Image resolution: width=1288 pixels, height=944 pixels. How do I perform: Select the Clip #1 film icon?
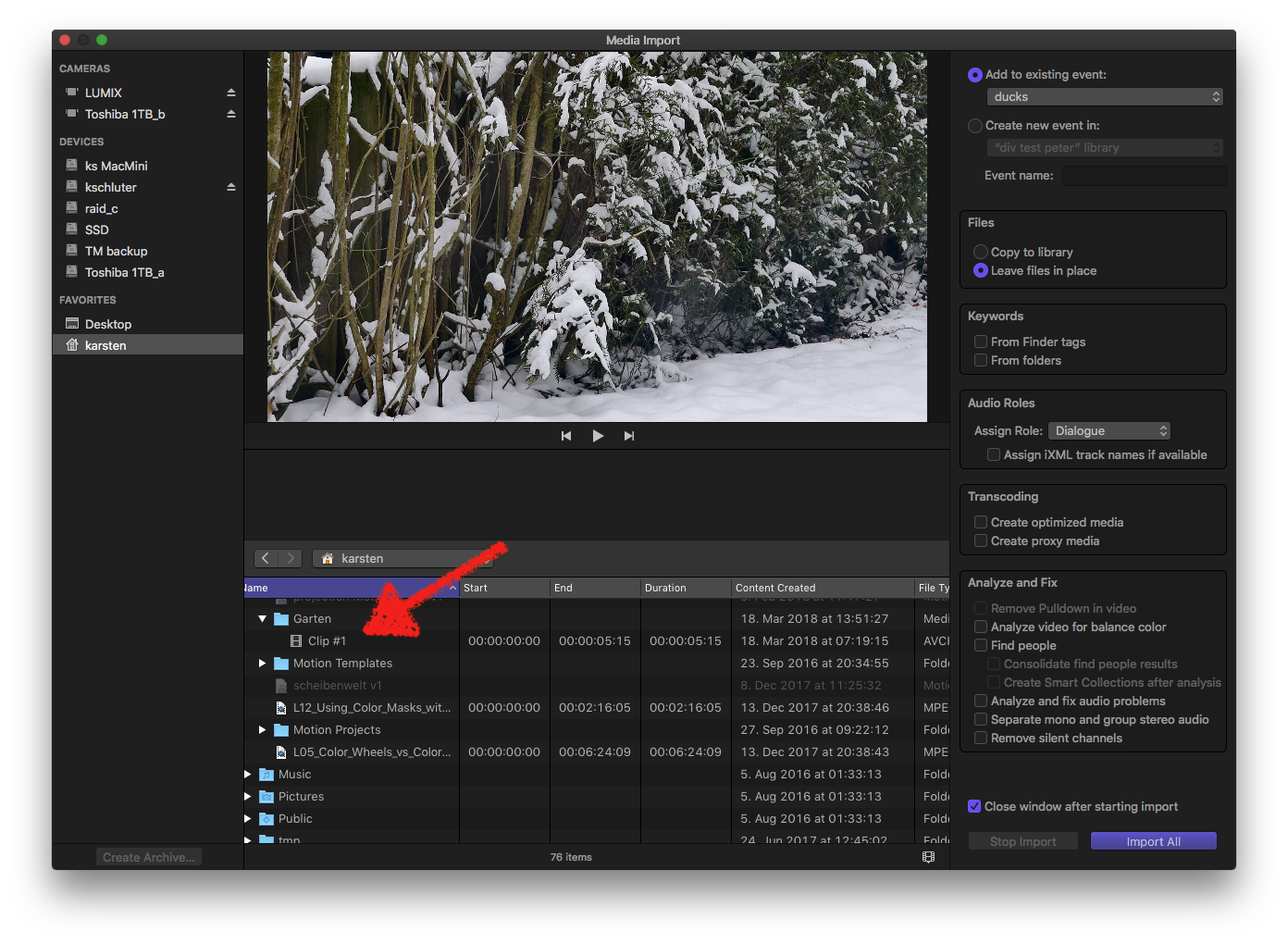296,641
